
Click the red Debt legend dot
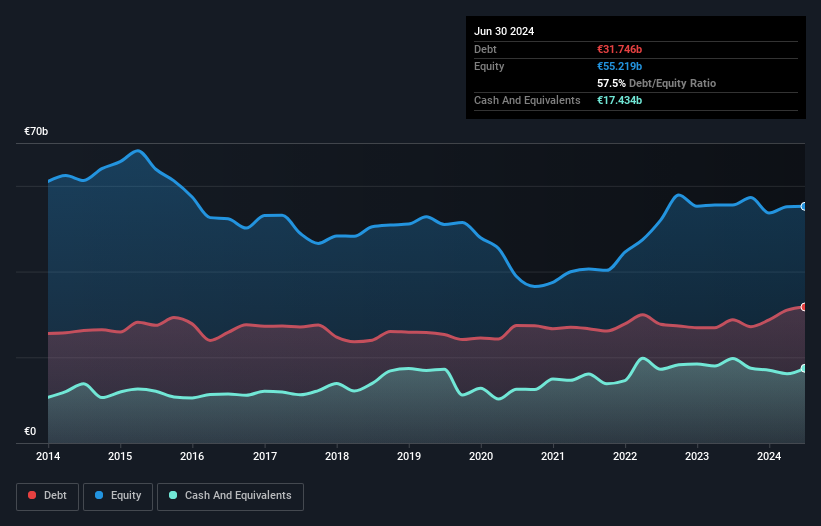pyautogui.click(x=32, y=495)
